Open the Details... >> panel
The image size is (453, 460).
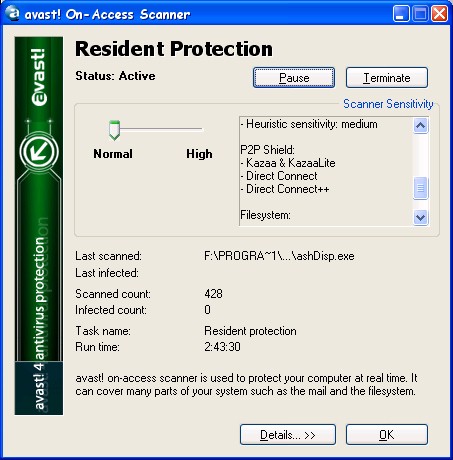pos(288,435)
